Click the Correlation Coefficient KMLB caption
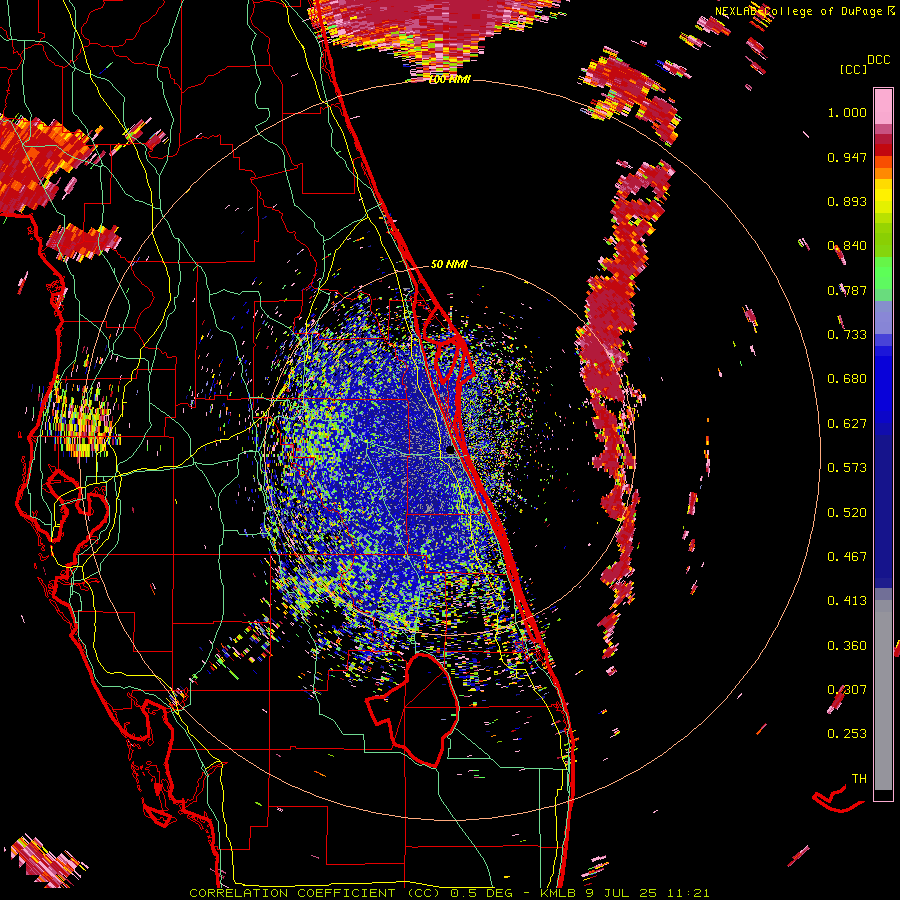900x900 pixels. [x=449, y=893]
